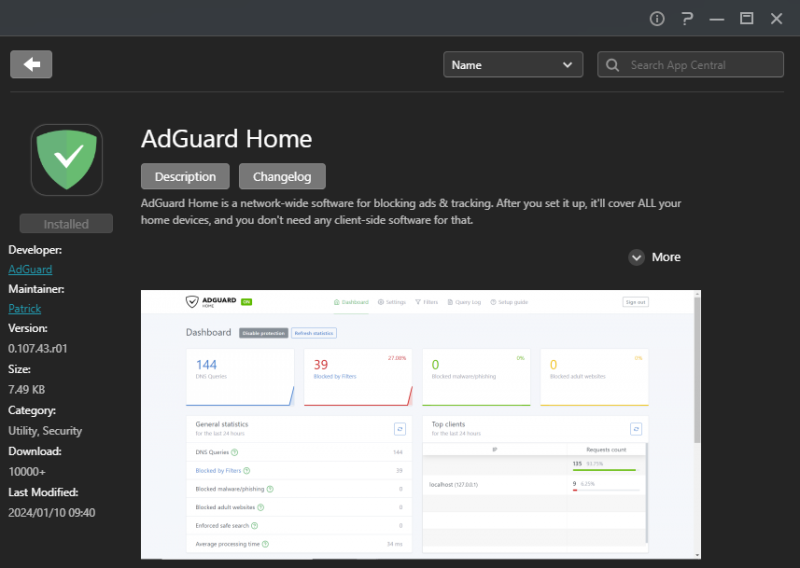This screenshot has height=568, width=800.
Task: Open the Name sort dropdown
Action: (x=513, y=65)
